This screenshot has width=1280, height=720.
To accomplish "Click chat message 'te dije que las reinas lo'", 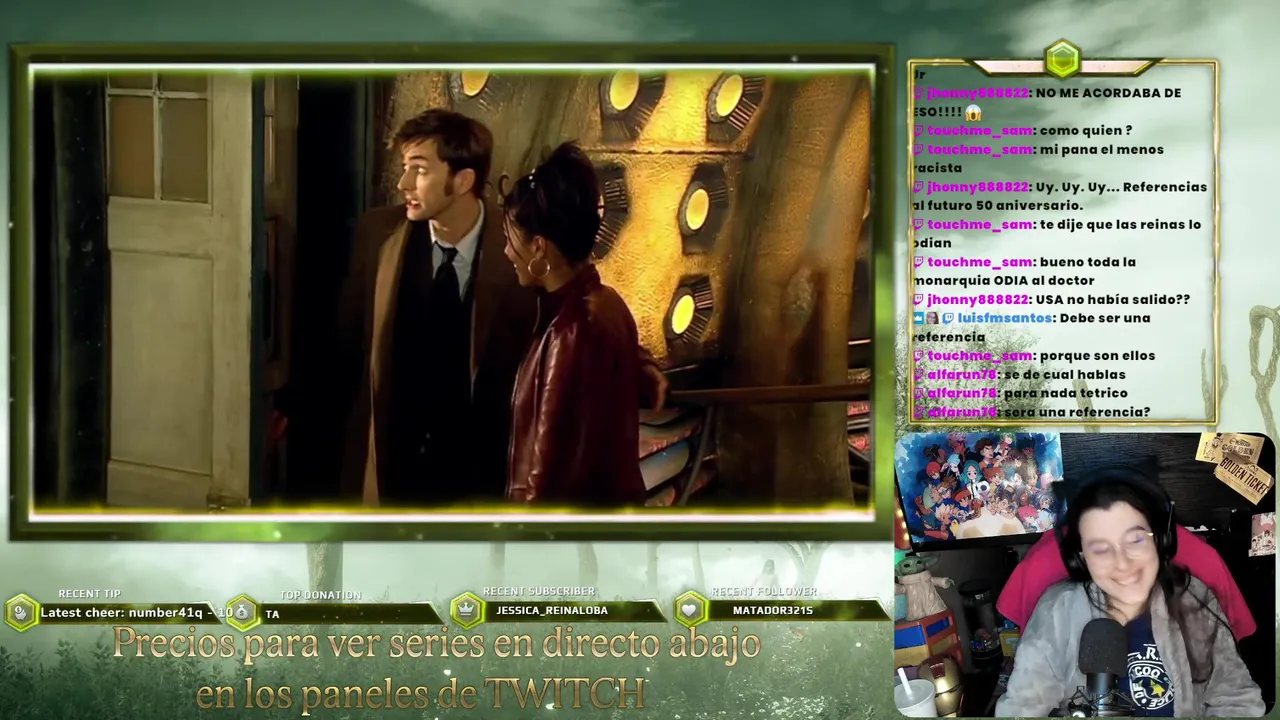I will click(1120, 225).
